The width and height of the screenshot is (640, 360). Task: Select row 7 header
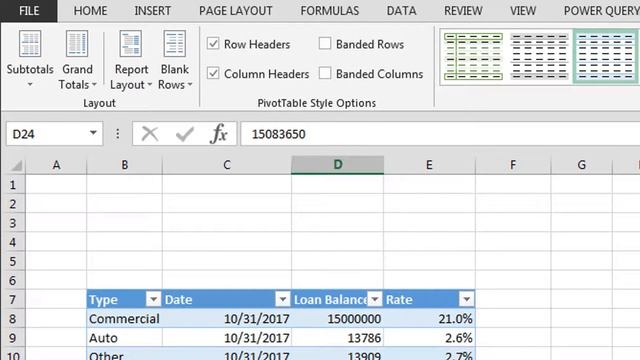(13, 299)
